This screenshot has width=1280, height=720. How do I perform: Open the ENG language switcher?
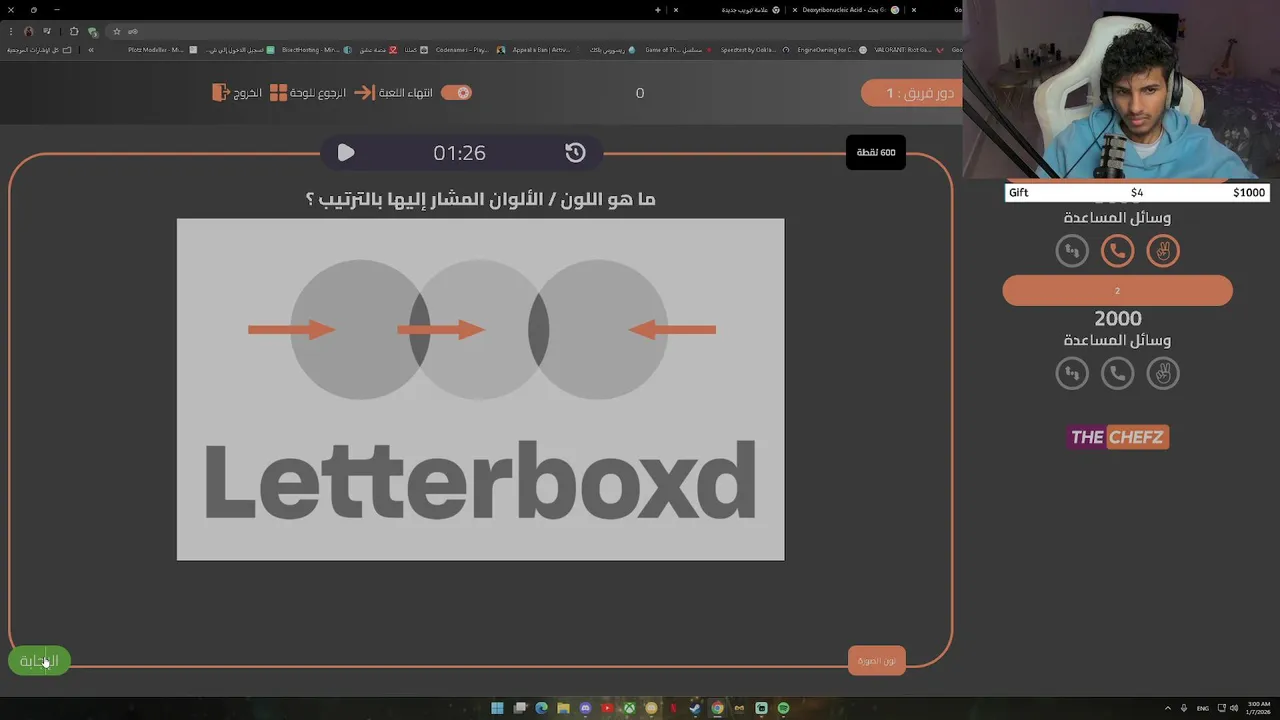tap(1204, 708)
